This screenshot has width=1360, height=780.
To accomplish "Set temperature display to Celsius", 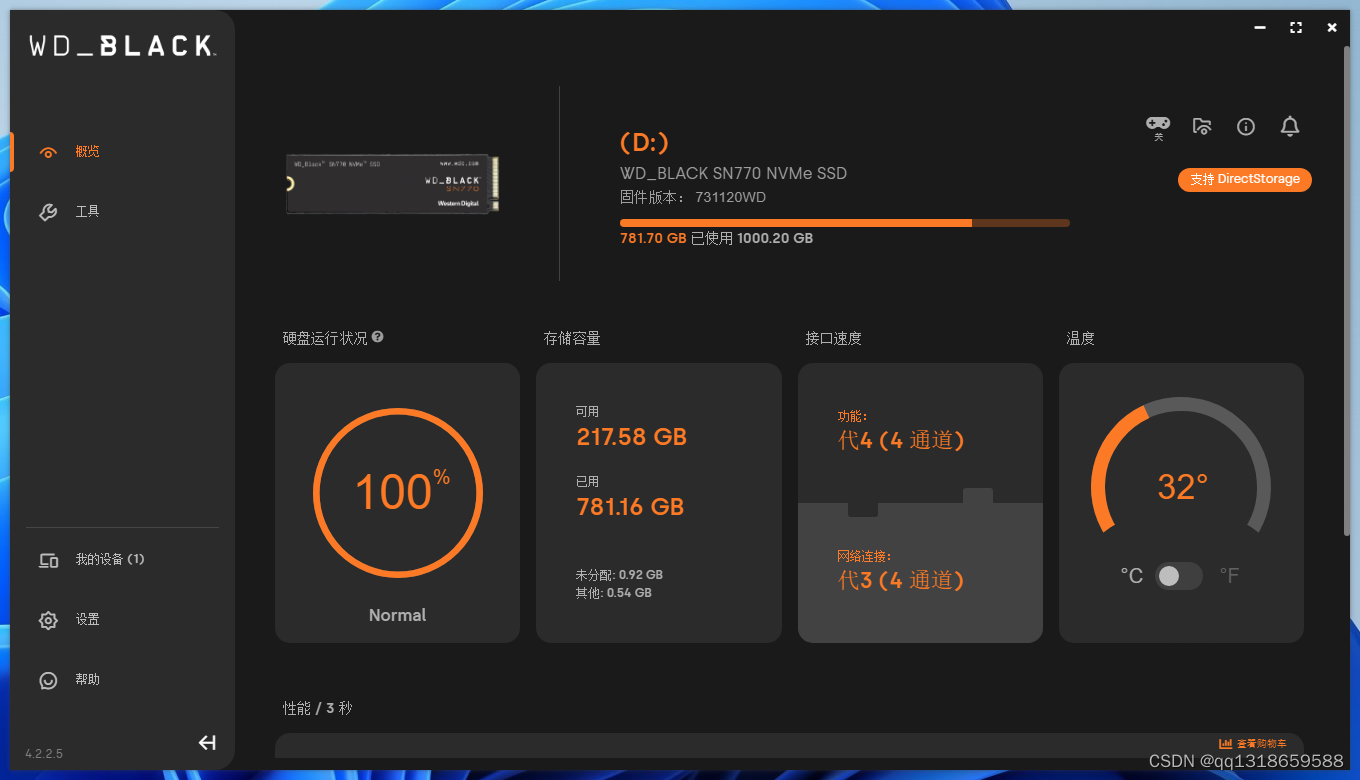I will pyautogui.click(x=1131, y=575).
